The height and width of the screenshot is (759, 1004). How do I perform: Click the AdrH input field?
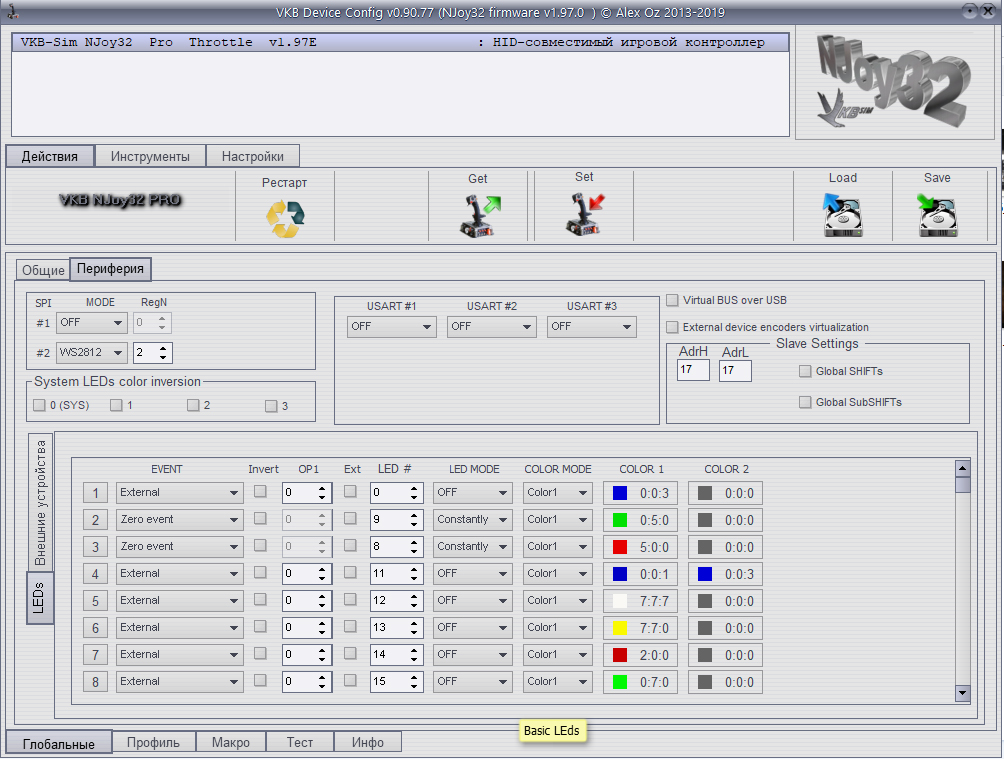[693, 371]
